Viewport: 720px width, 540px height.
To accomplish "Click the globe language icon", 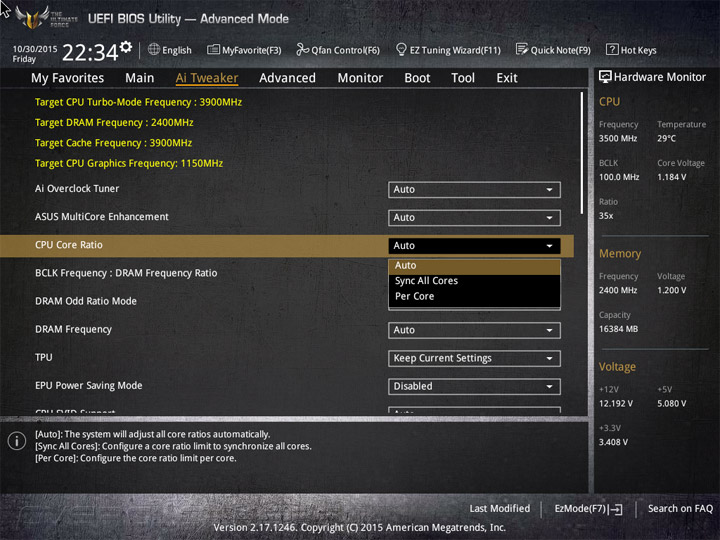I will coord(154,49).
